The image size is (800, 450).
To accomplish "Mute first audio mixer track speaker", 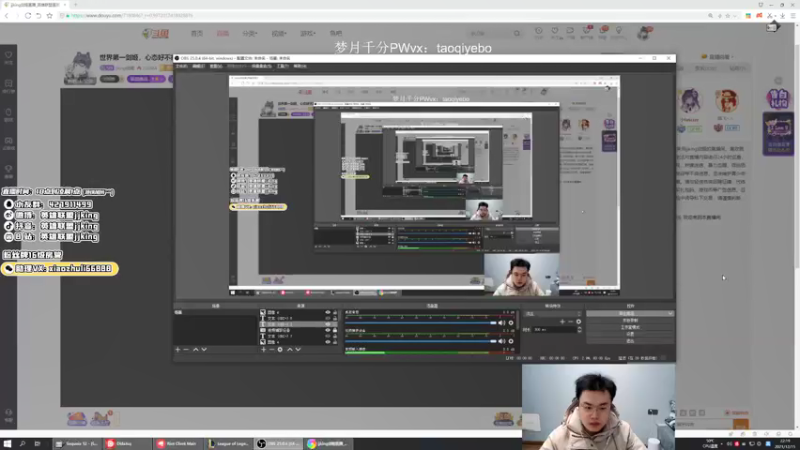I will tap(502, 322).
